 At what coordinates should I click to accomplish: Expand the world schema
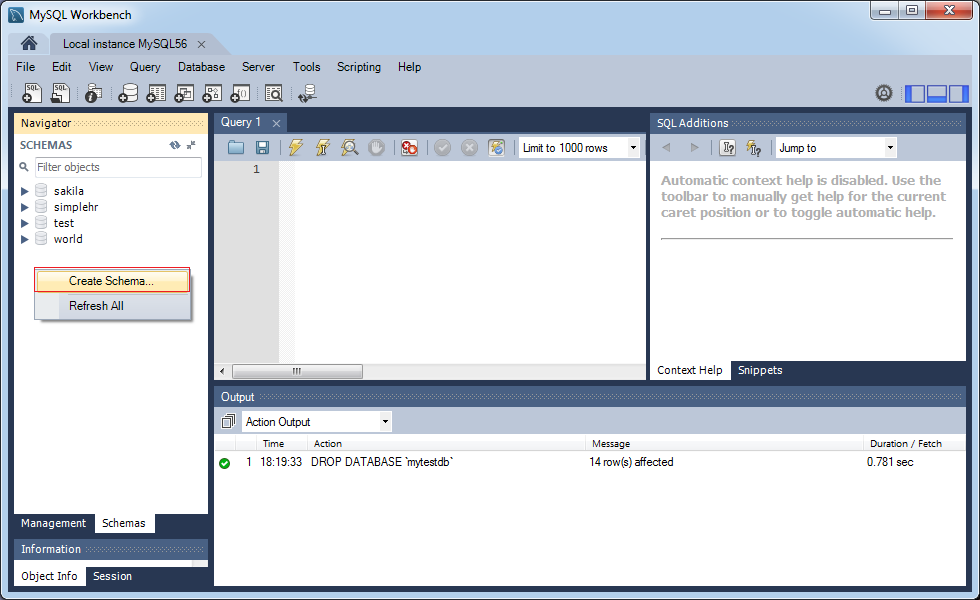[x=25, y=239]
